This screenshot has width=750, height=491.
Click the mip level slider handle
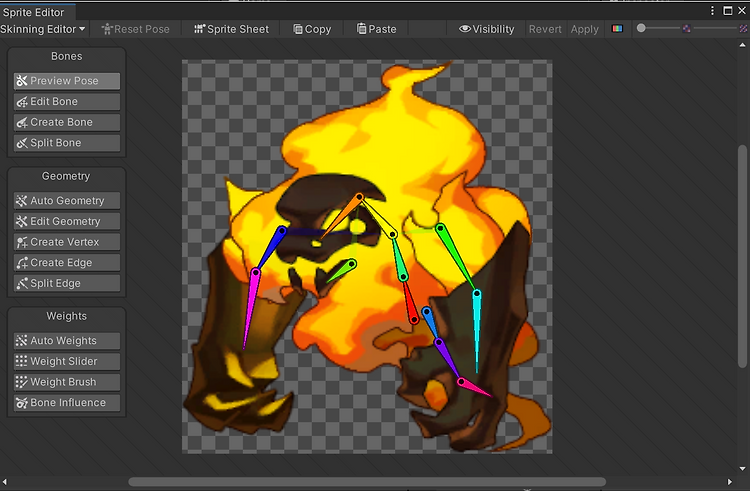pyautogui.click(x=641, y=28)
